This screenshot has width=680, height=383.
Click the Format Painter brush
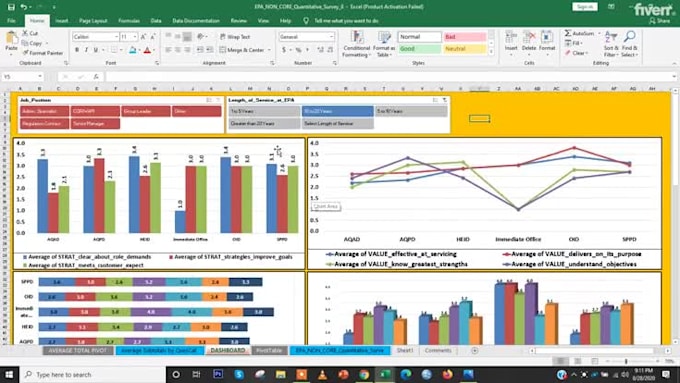click(25, 53)
